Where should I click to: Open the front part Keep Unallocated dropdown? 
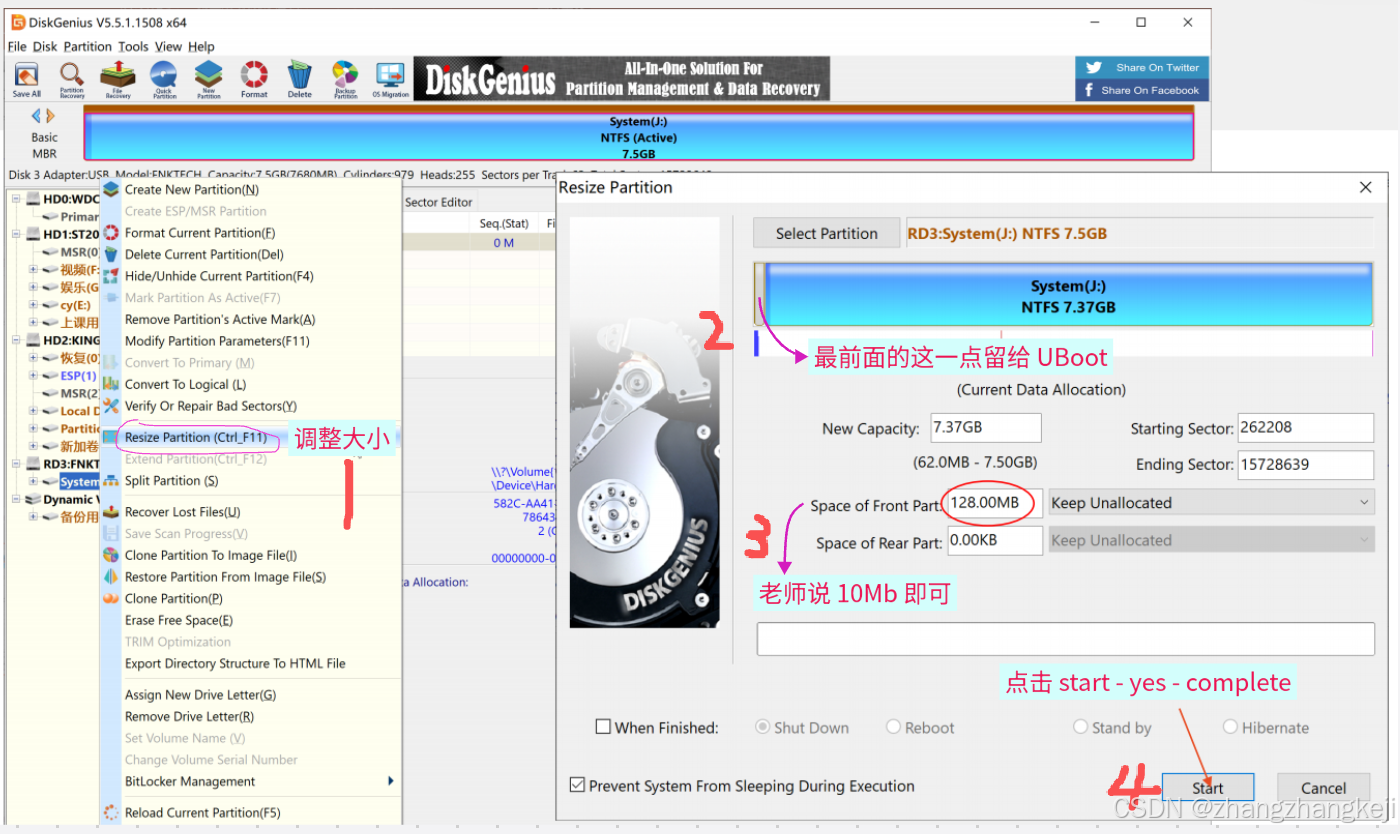pyautogui.click(x=1211, y=503)
